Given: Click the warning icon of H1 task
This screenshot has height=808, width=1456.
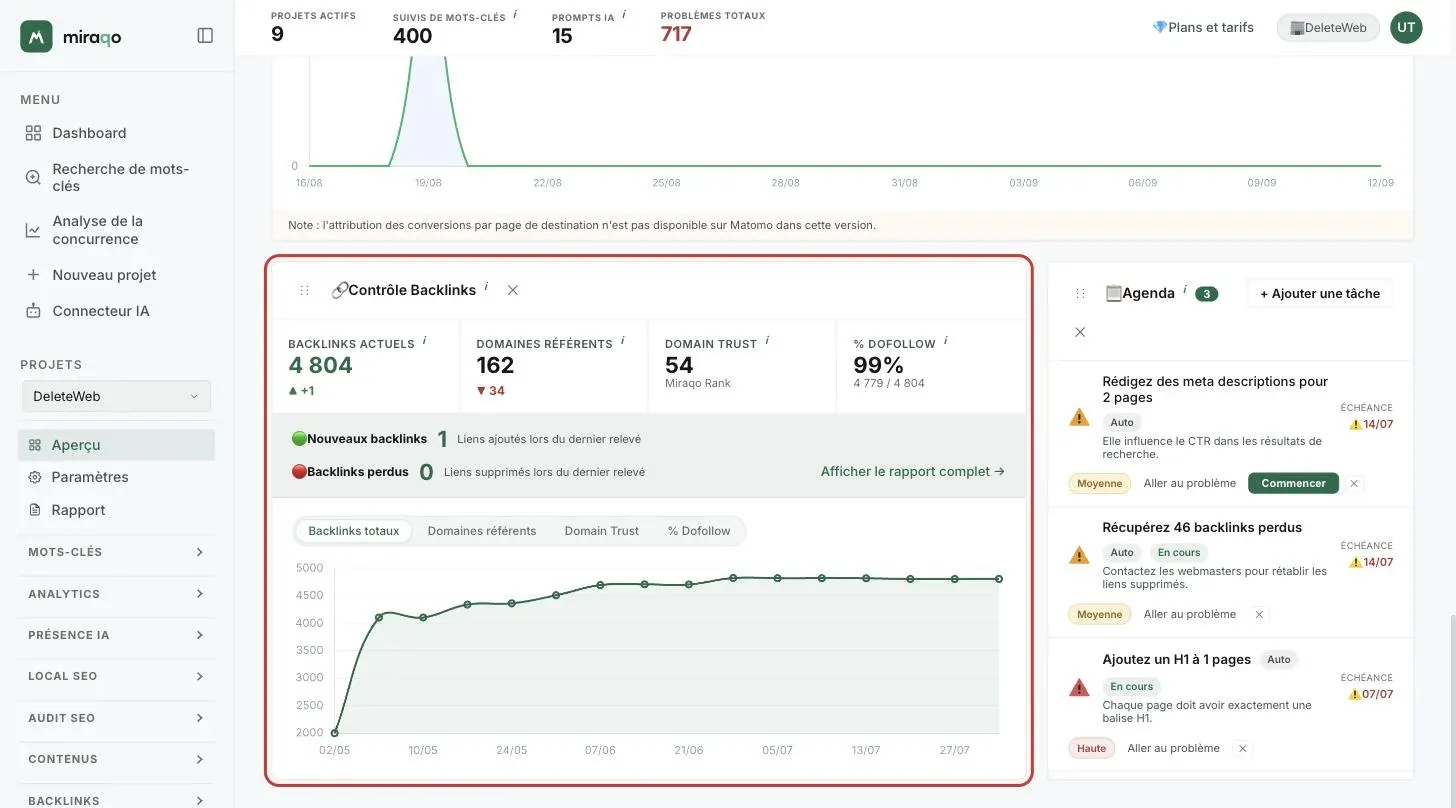Looking at the screenshot, I should tap(1079, 687).
